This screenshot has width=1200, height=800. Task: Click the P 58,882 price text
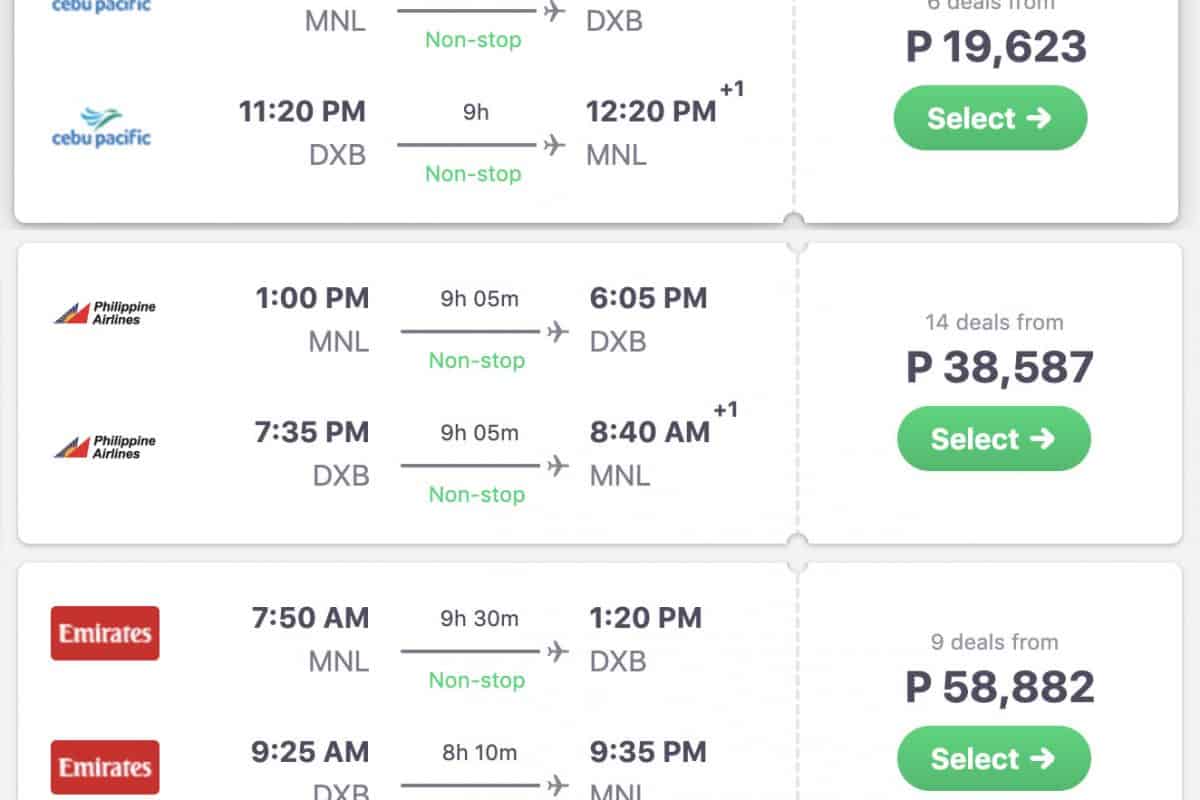click(999, 687)
